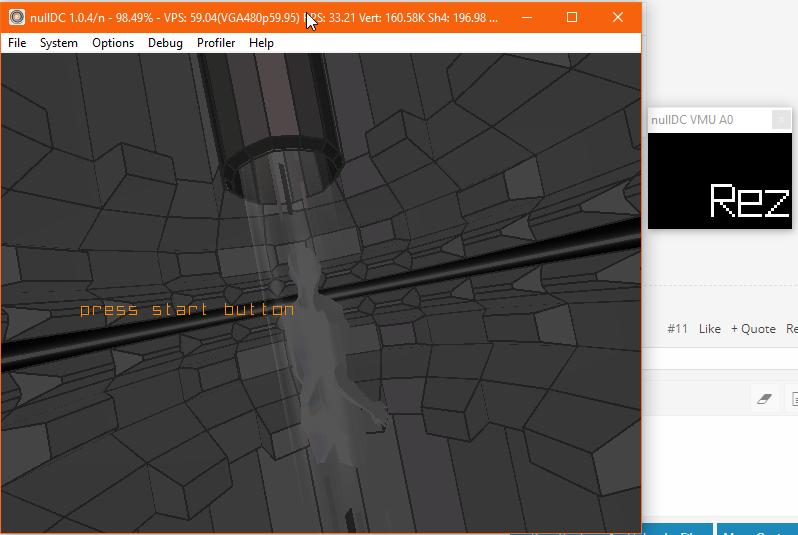
Task: Open the Options menu
Action: (112, 43)
